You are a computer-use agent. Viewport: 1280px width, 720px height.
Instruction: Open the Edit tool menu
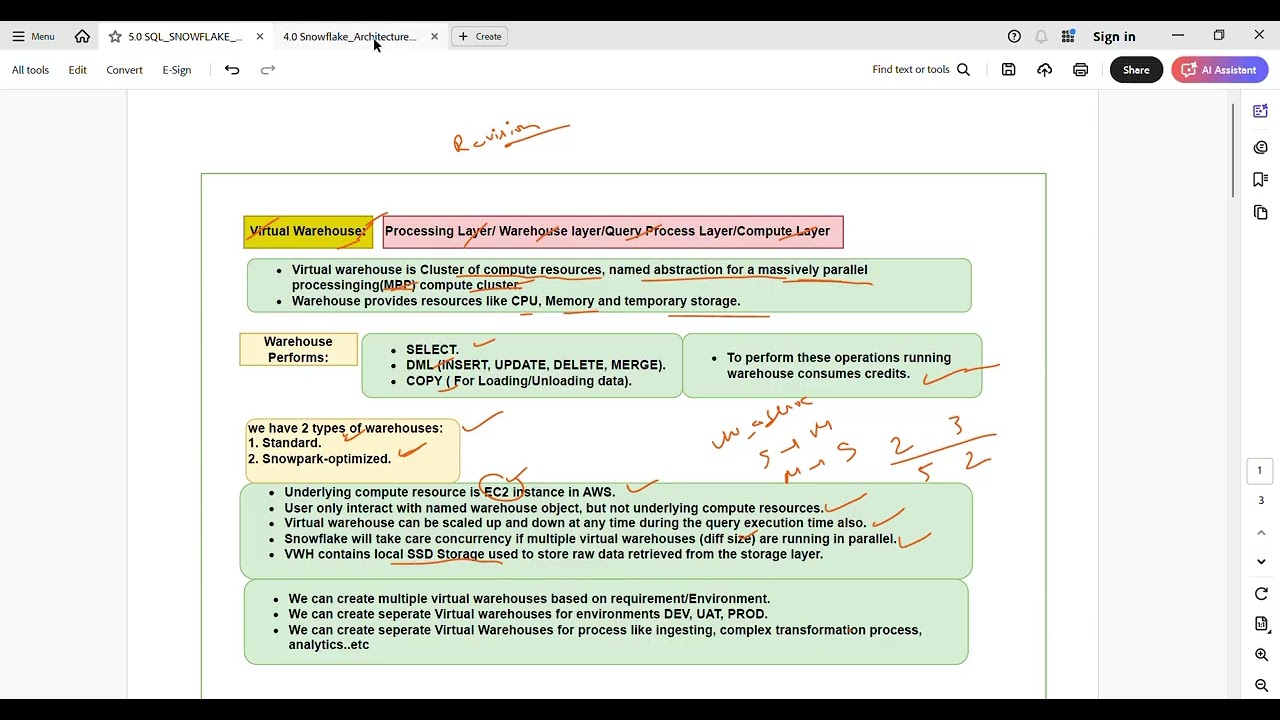click(77, 70)
